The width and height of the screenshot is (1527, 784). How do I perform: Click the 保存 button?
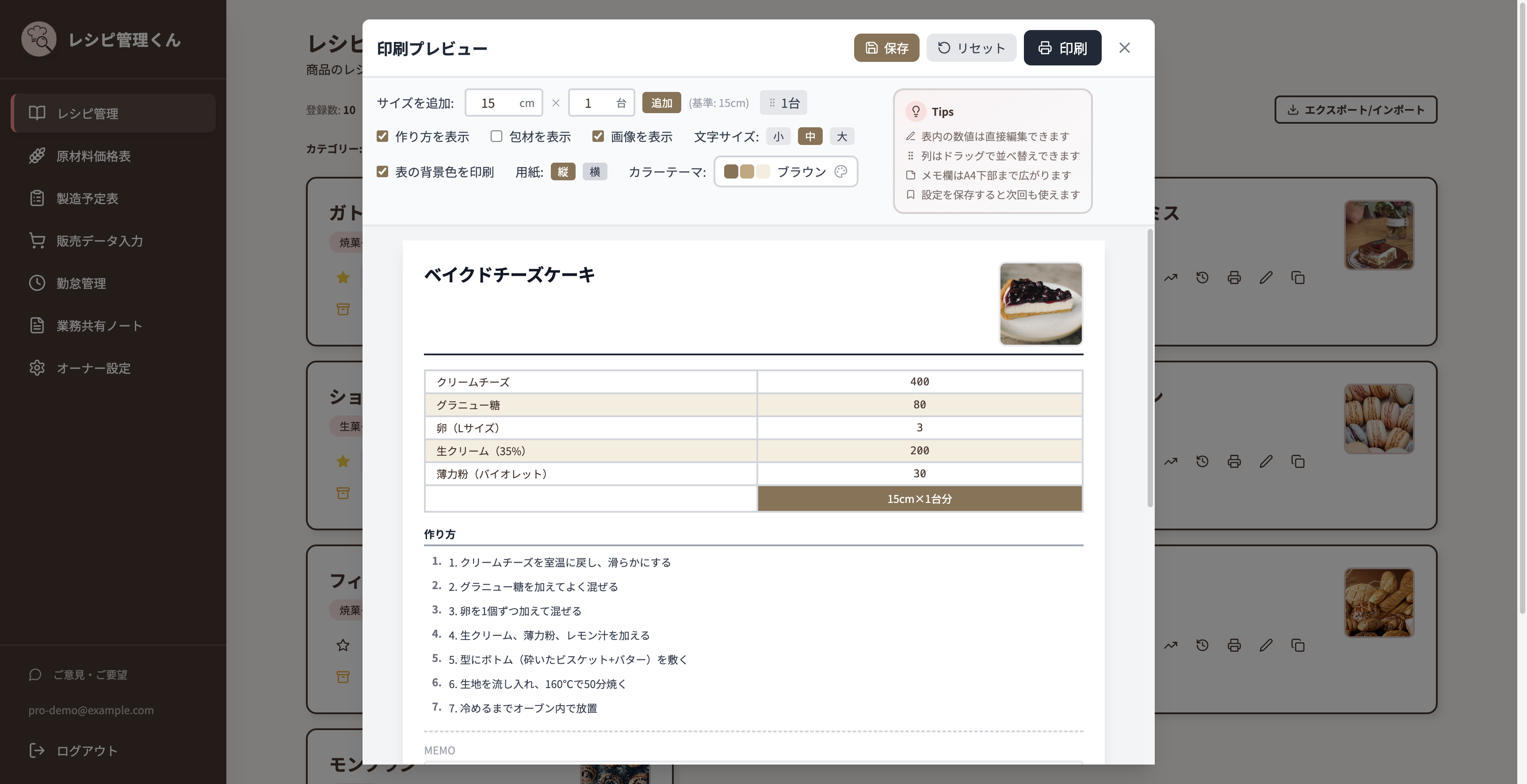(886, 47)
